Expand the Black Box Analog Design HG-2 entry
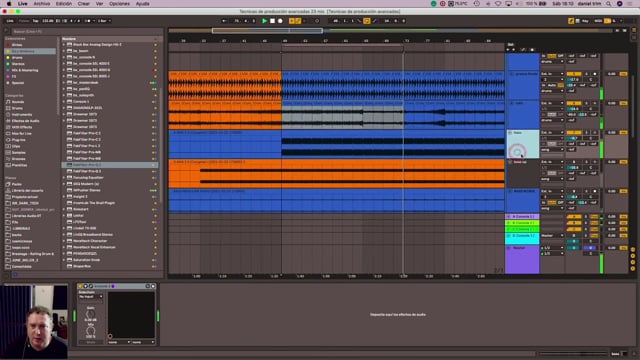 [64, 44]
